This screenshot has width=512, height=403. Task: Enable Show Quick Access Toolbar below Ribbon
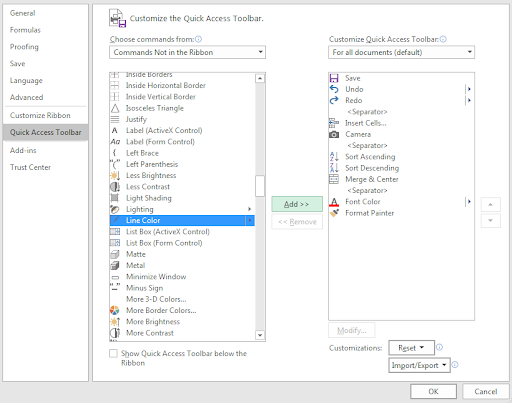[113, 353]
